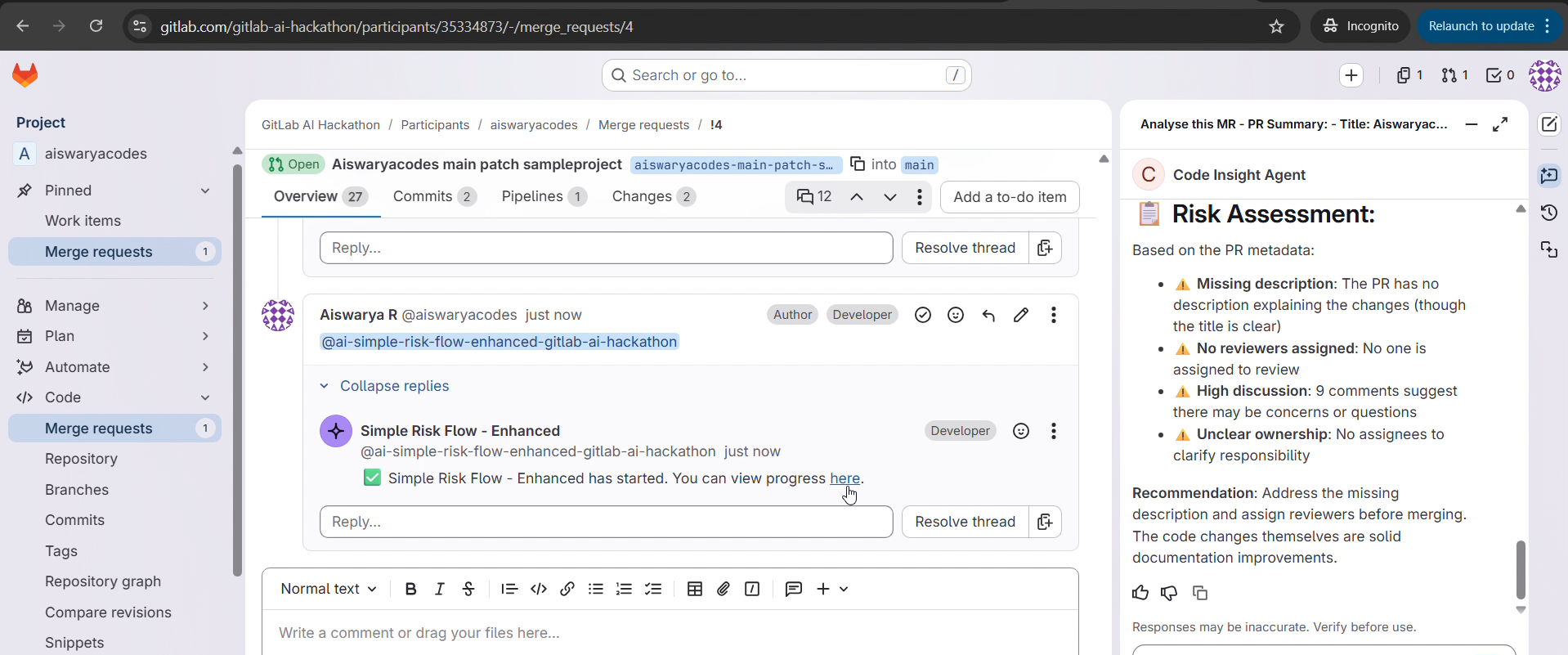Collapse the Pinned sidebar section
Viewport: 1568px width, 655px height.
(x=205, y=191)
